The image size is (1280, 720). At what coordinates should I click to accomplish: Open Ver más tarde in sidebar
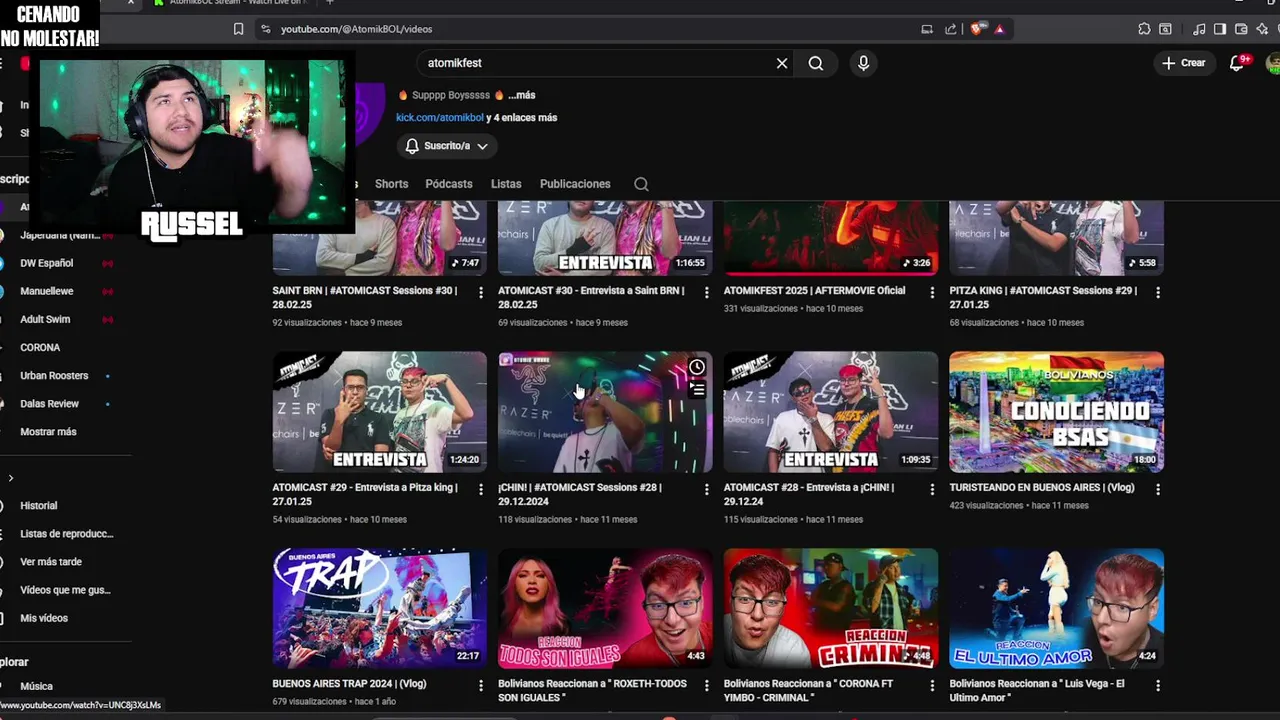click(51, 562)
